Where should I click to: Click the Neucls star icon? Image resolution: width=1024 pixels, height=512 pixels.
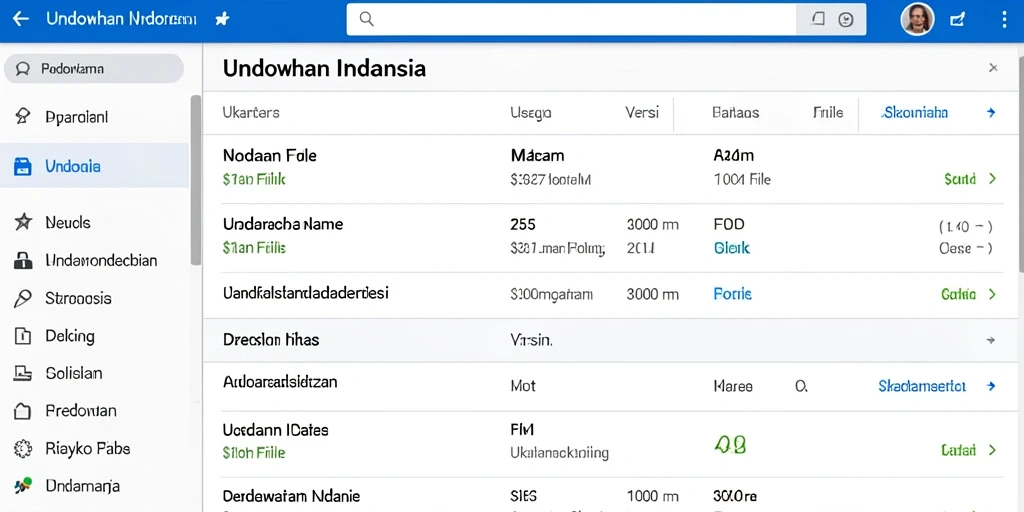click(23, 222)
